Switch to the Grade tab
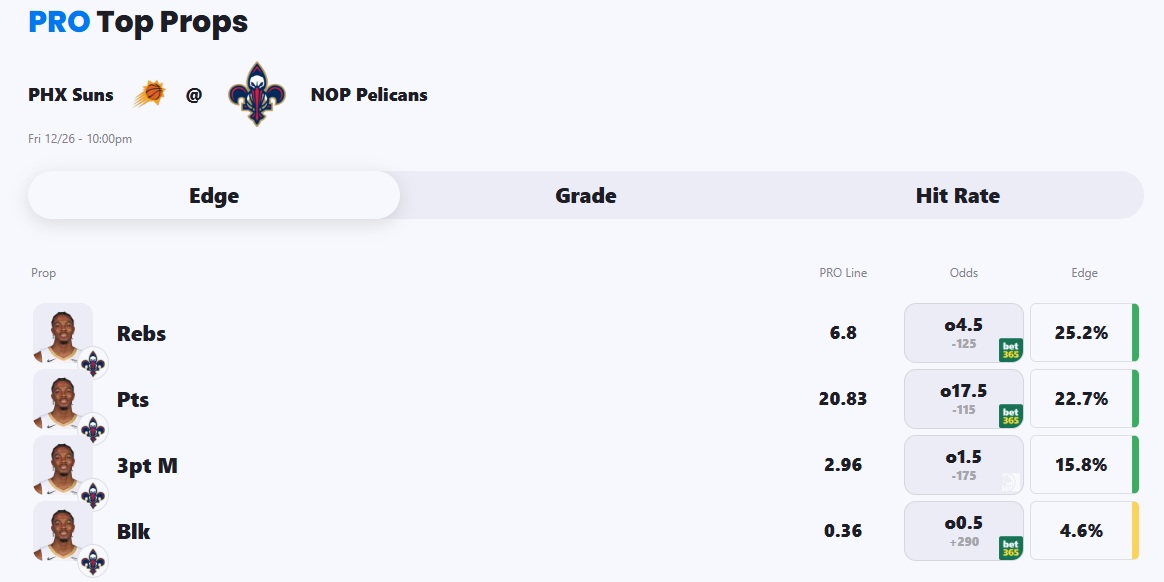1164x582 pixels. point(586,196)
